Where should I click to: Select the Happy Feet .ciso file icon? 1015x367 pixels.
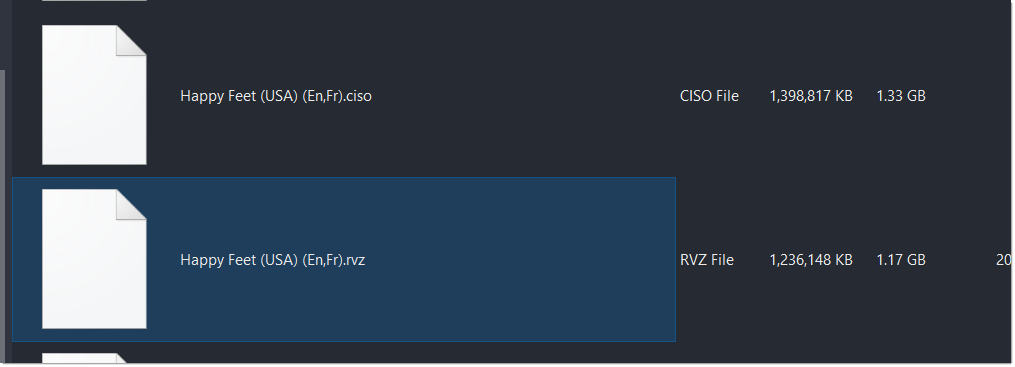tap(94, 95)
